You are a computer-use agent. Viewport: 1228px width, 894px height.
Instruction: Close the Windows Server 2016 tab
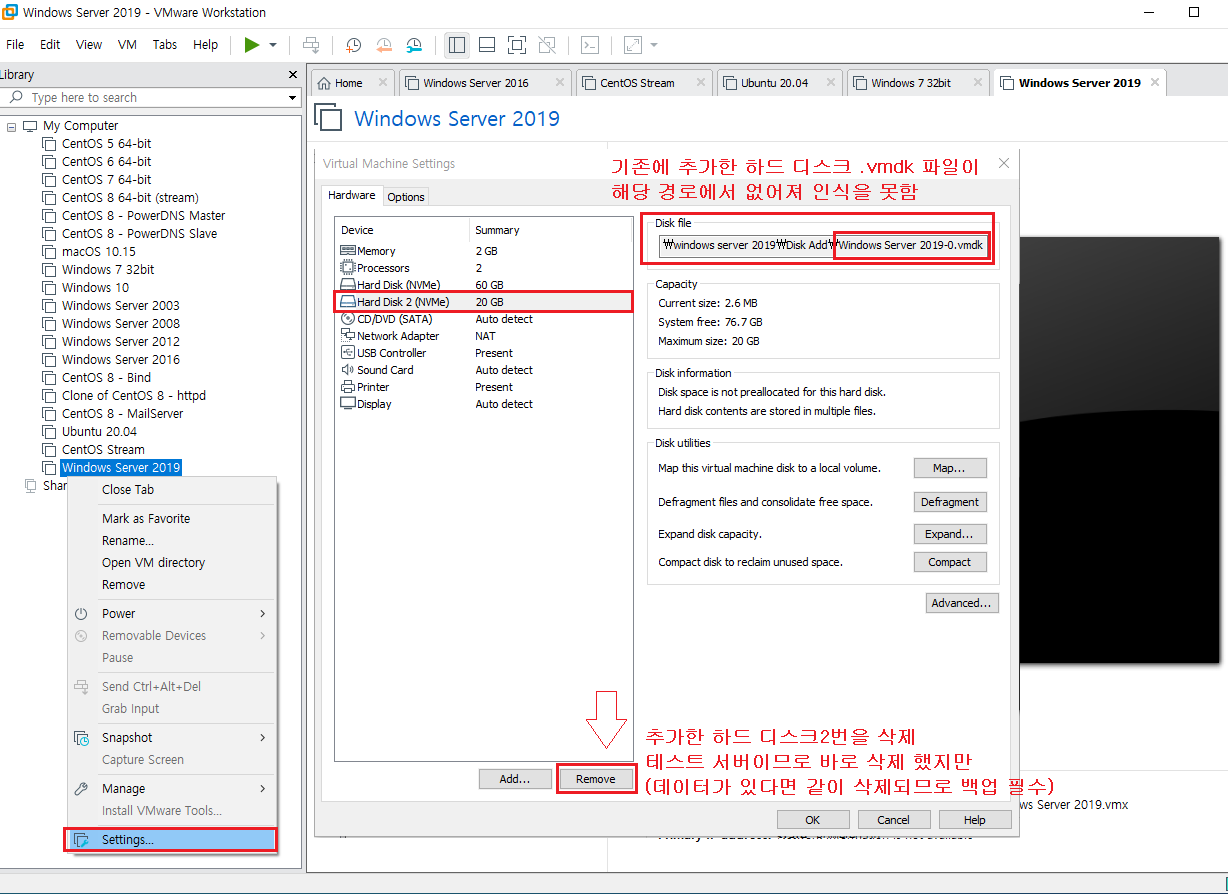[x=559, y=83]
